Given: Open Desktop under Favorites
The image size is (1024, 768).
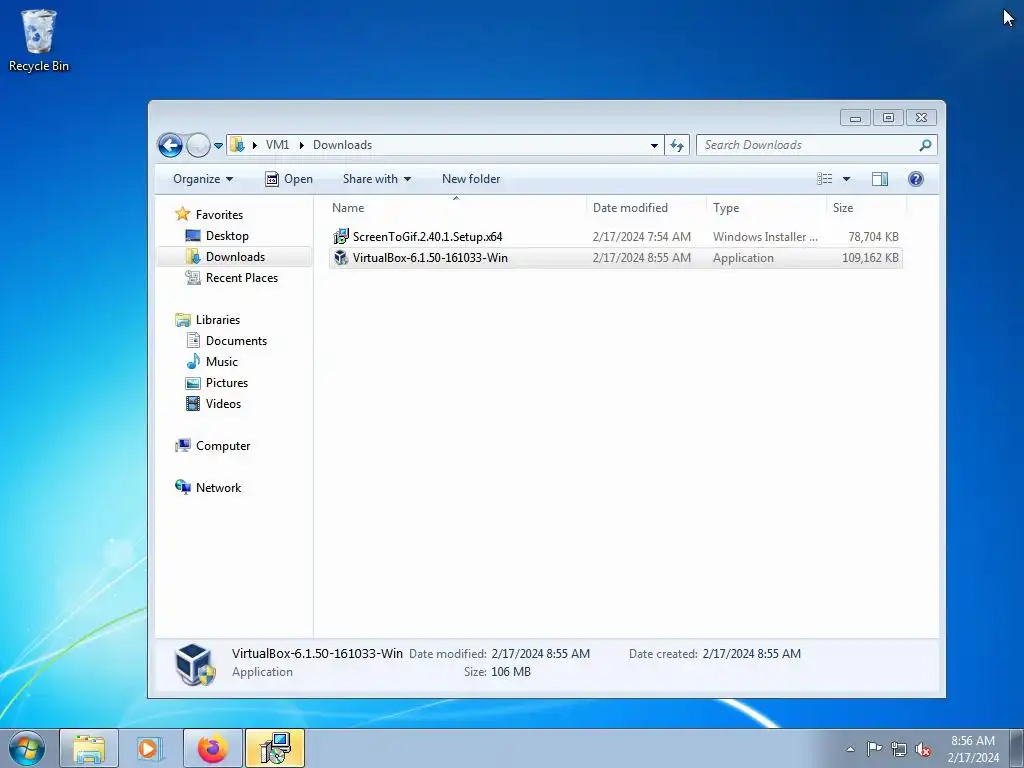Looking at the screenshot, I should (227, 236).
